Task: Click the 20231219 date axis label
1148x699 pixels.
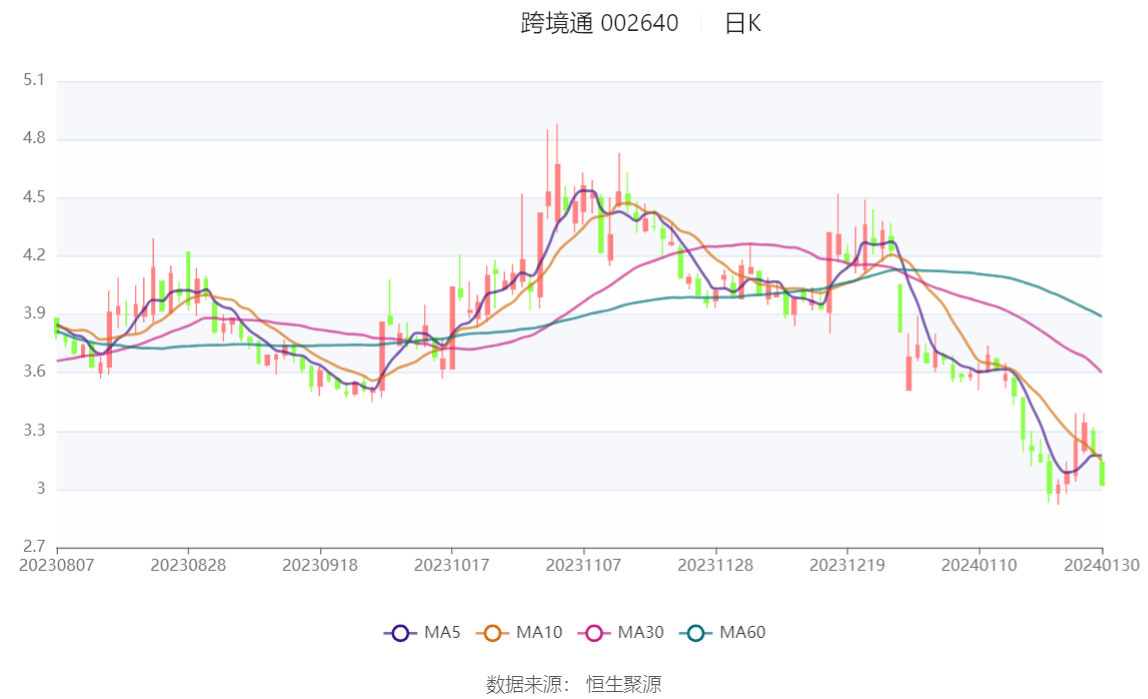Action: click(x=847, y=566)
